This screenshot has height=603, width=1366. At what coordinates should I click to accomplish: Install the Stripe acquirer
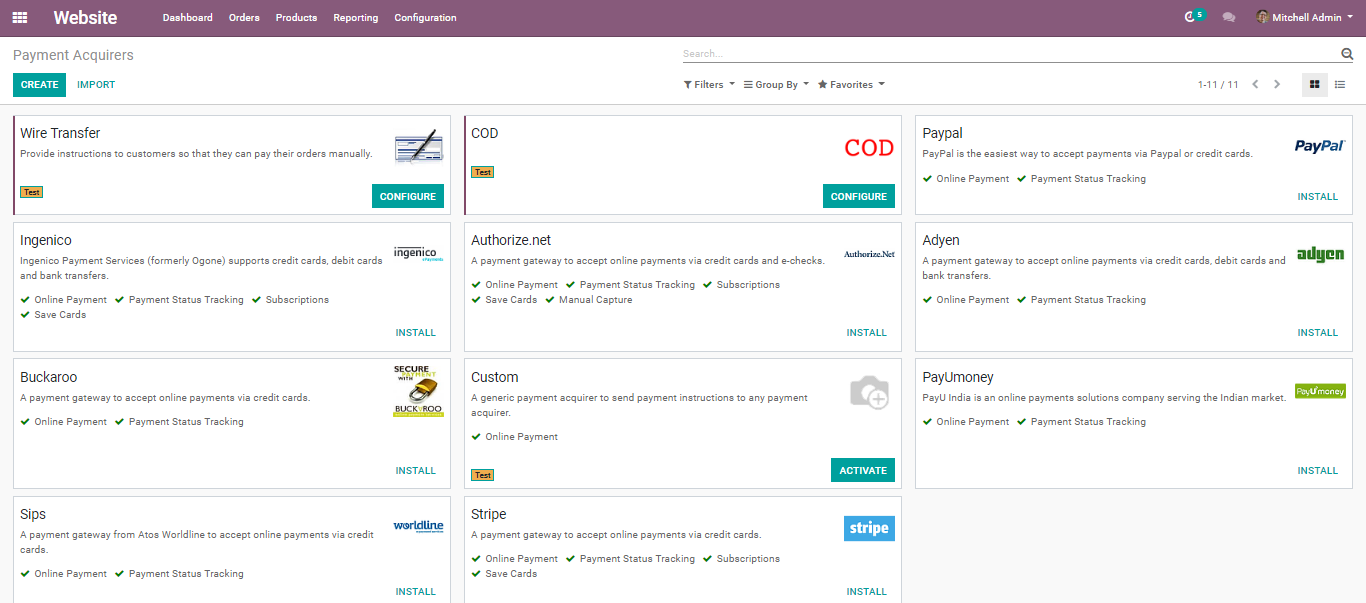867,592
